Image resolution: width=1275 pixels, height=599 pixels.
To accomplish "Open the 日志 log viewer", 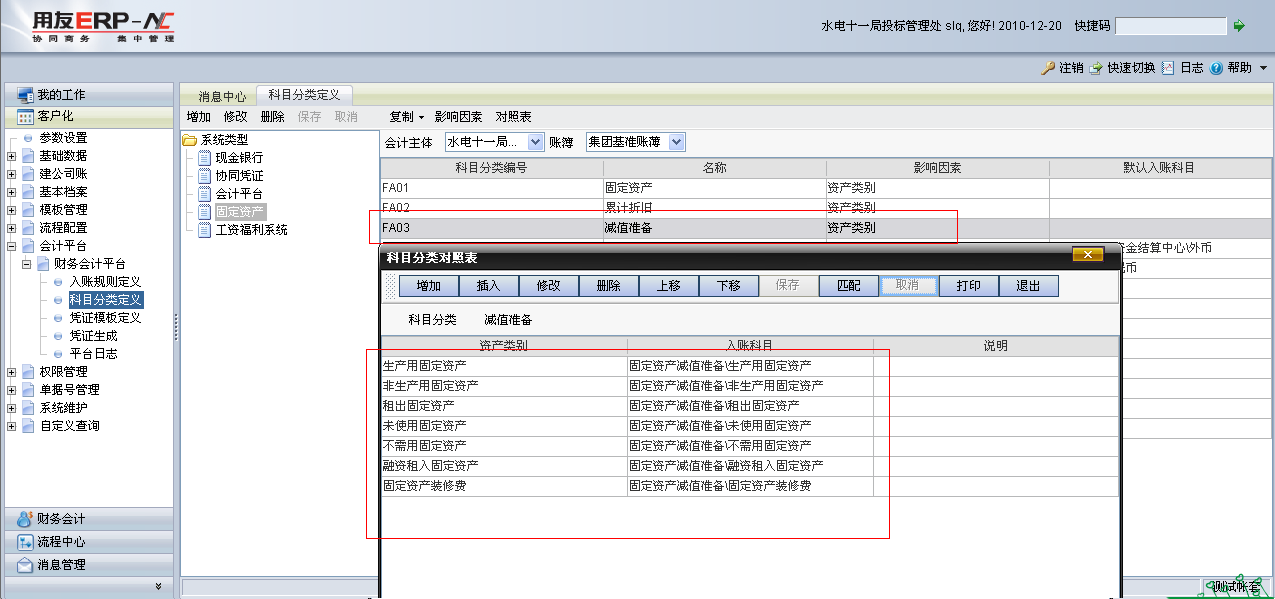I will [x=1183, y=68].
